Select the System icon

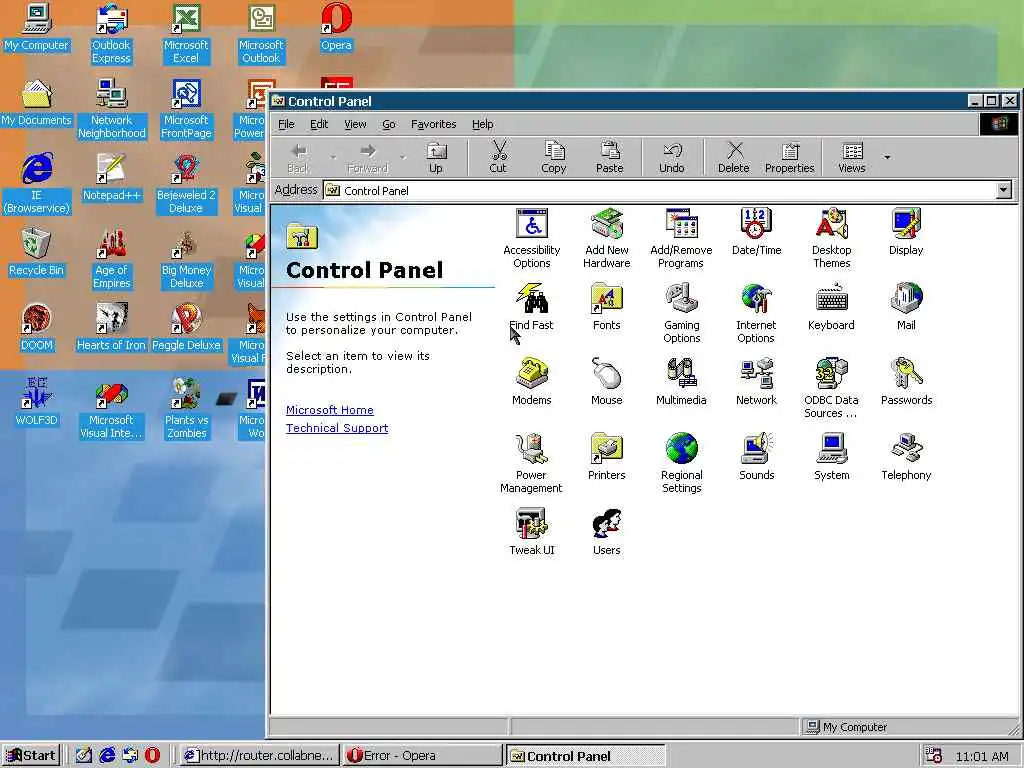point(831,456)
